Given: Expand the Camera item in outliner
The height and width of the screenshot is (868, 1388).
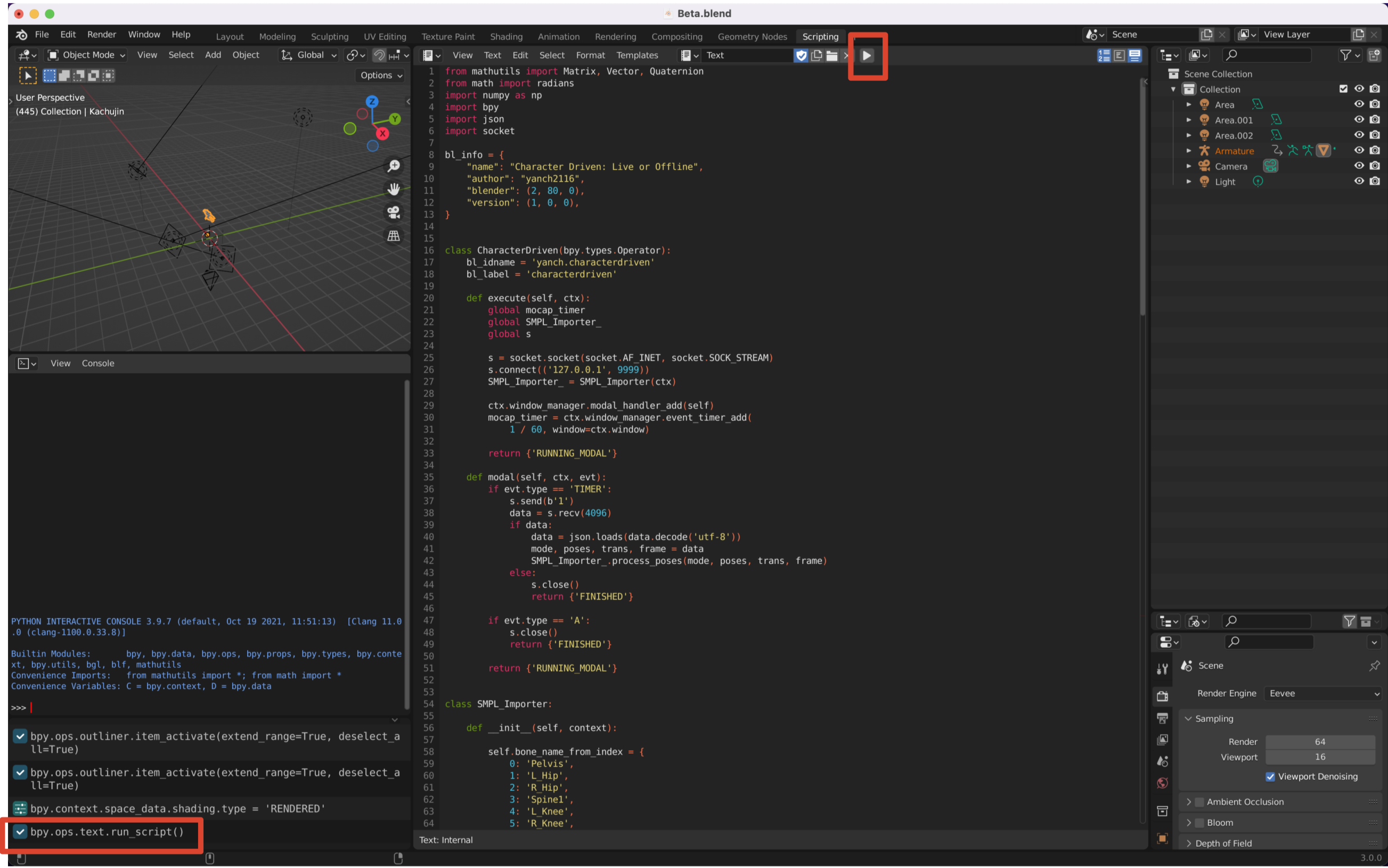Looking at the screenshot, I should (1189, 166).
